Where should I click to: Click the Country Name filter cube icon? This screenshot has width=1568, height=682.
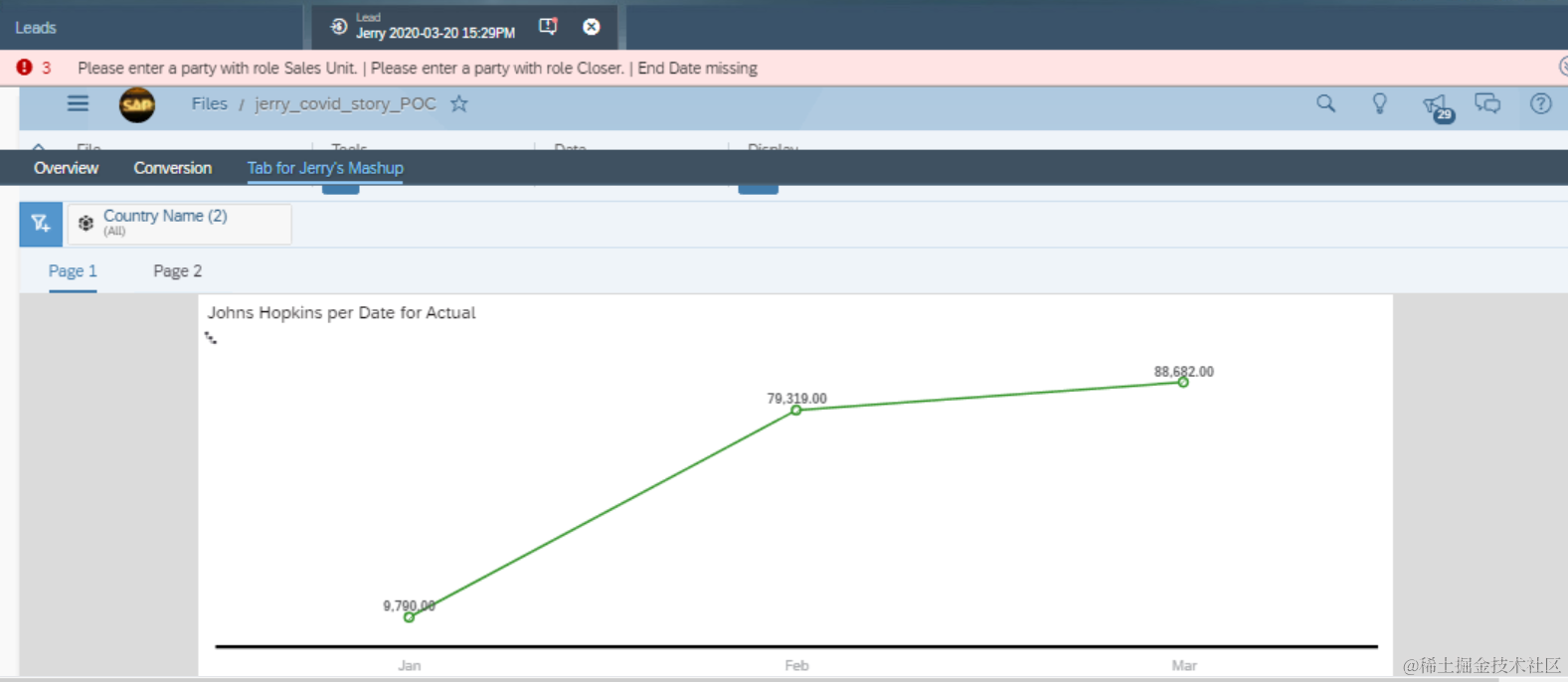[86, 223]
